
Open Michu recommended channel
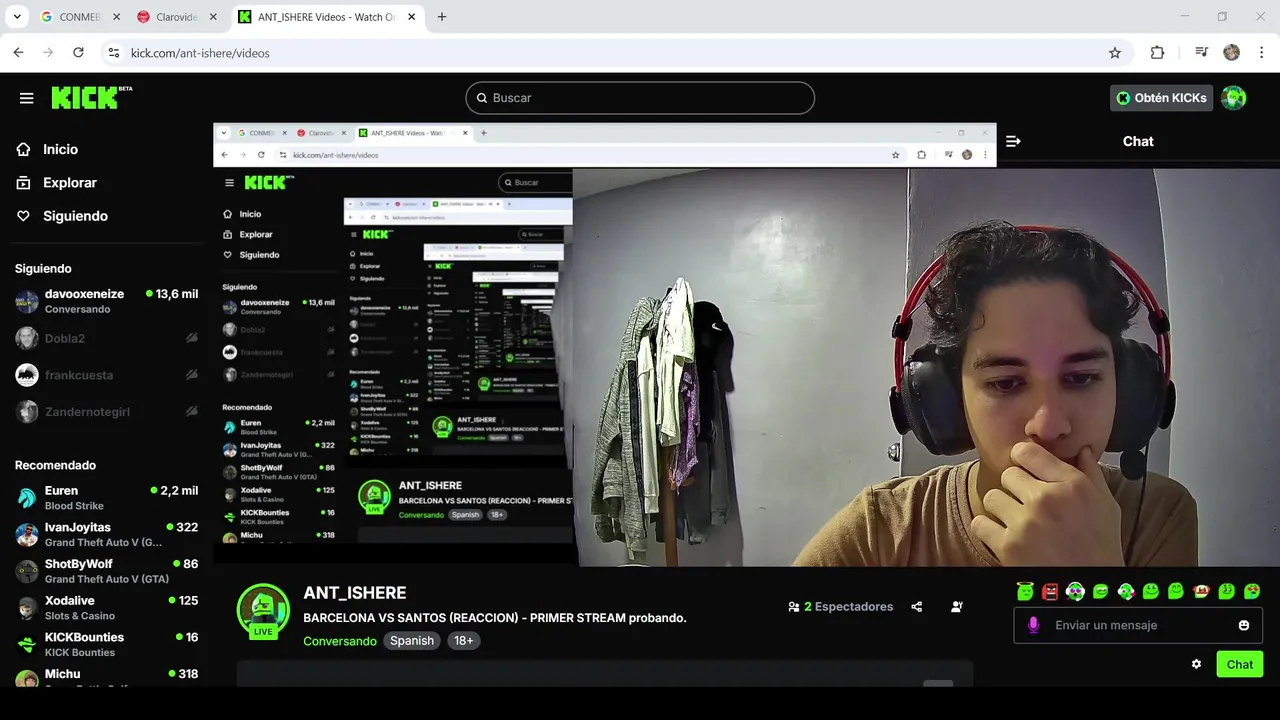tap(106, 677)
